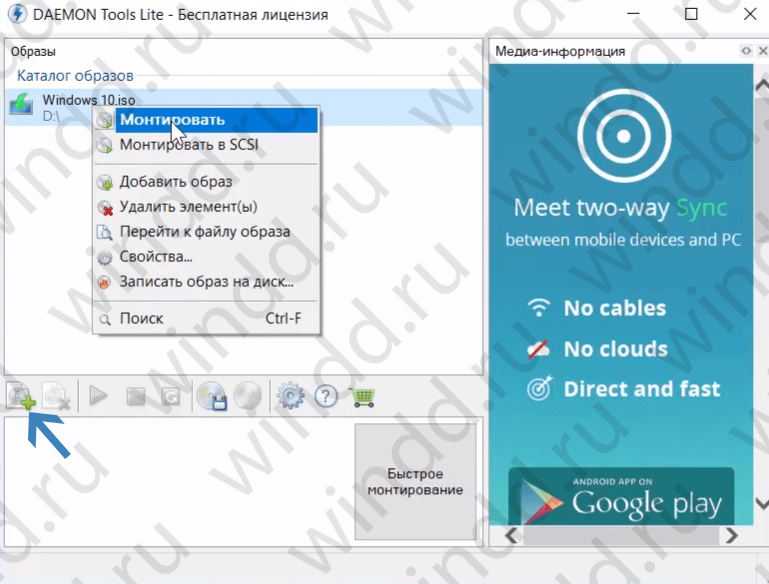Click the Add image toolbar icon
The width and height of the screenshot is (769, 584).
21,396
